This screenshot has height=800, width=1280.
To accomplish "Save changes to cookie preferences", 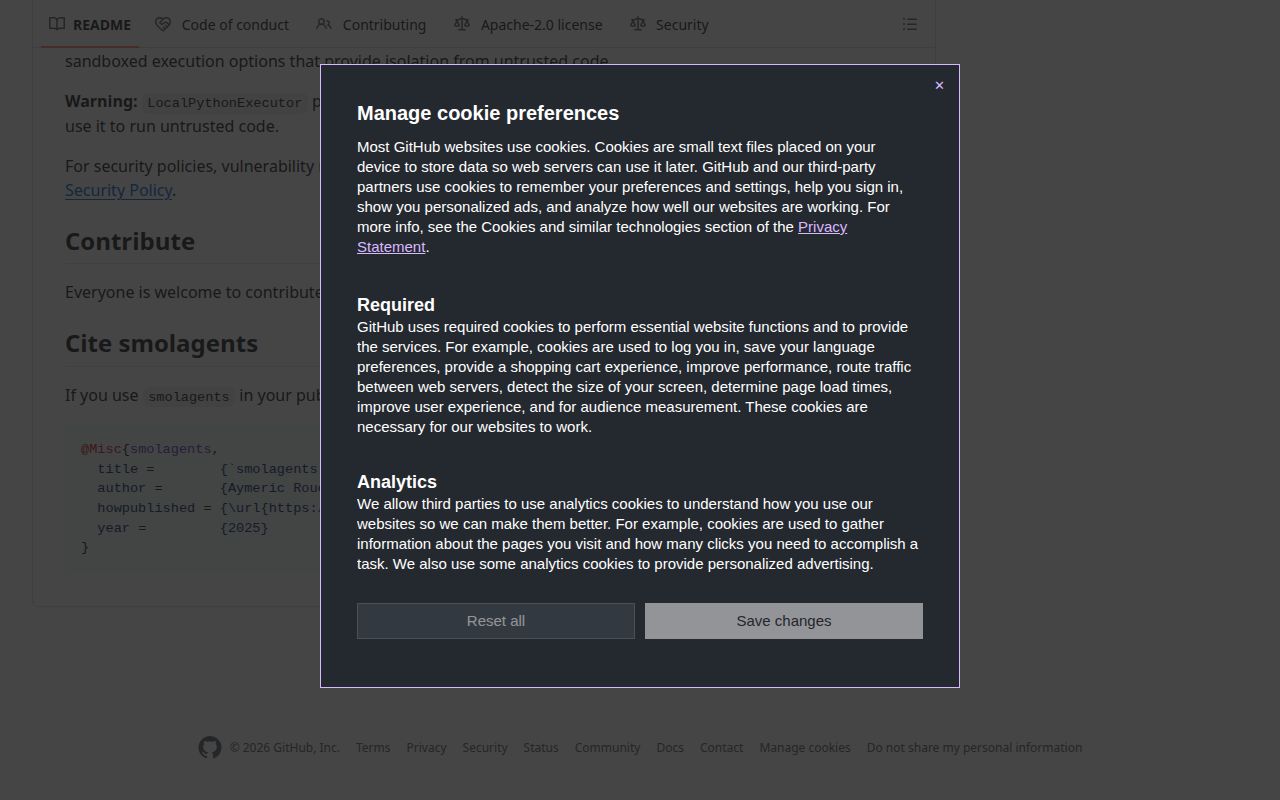I will [784, 621].
